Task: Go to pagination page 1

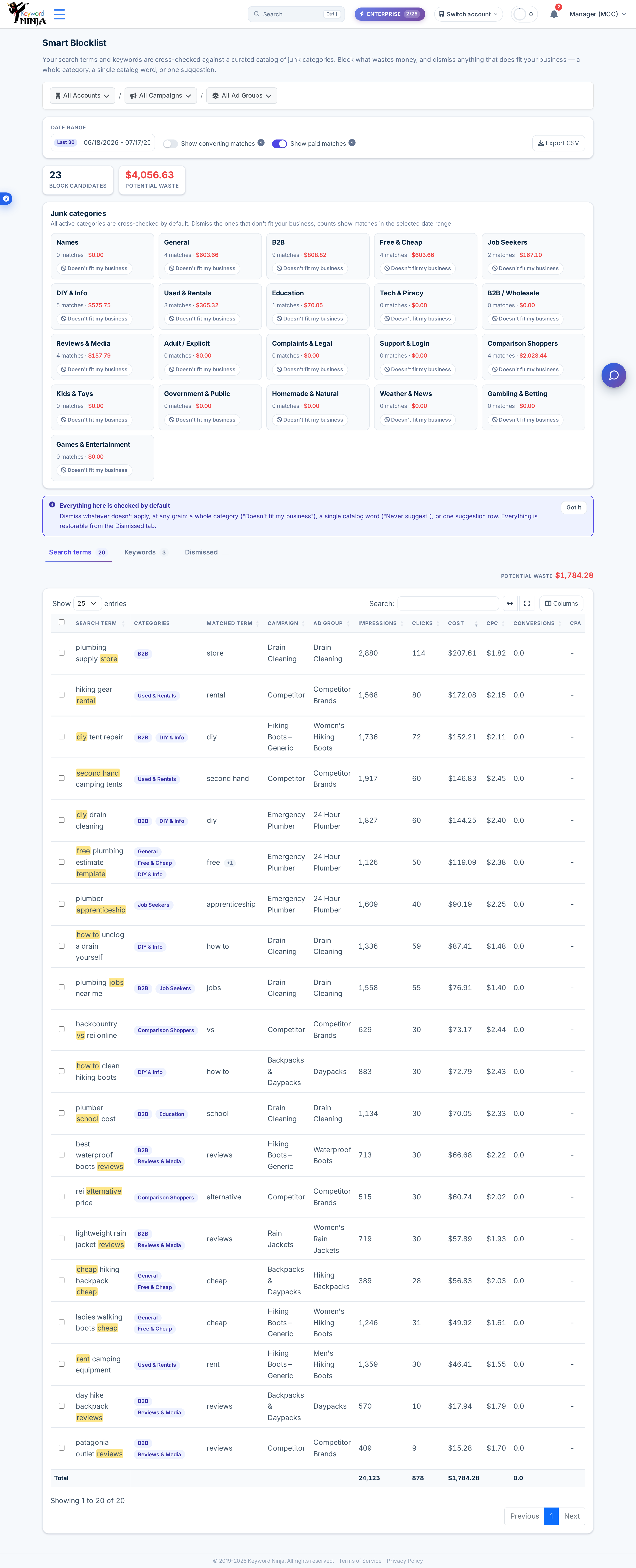Action: 551,1516
